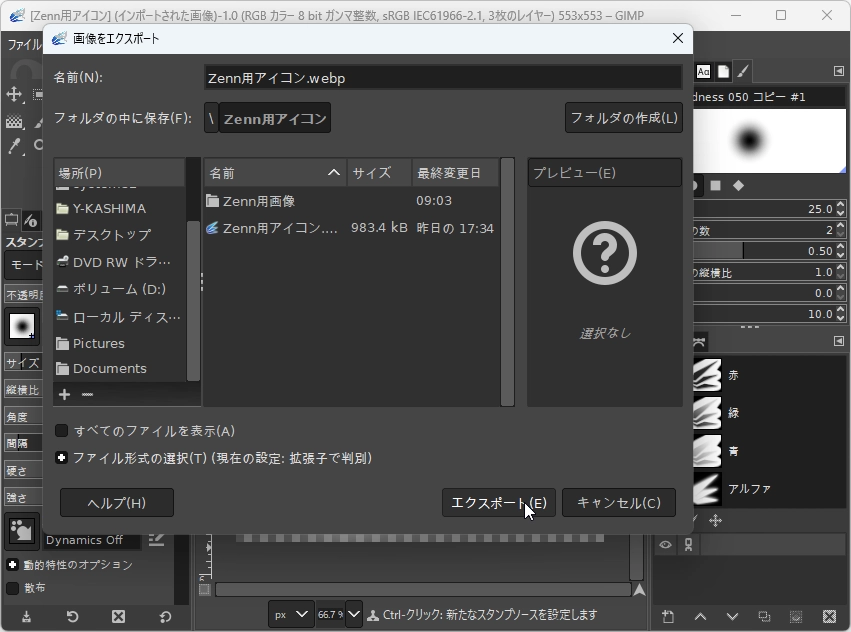This screenshot has width=851, height=632.
Task: Open the Fonts tab in brush dock
Action: pyautogui.click(x=703, y=72)
